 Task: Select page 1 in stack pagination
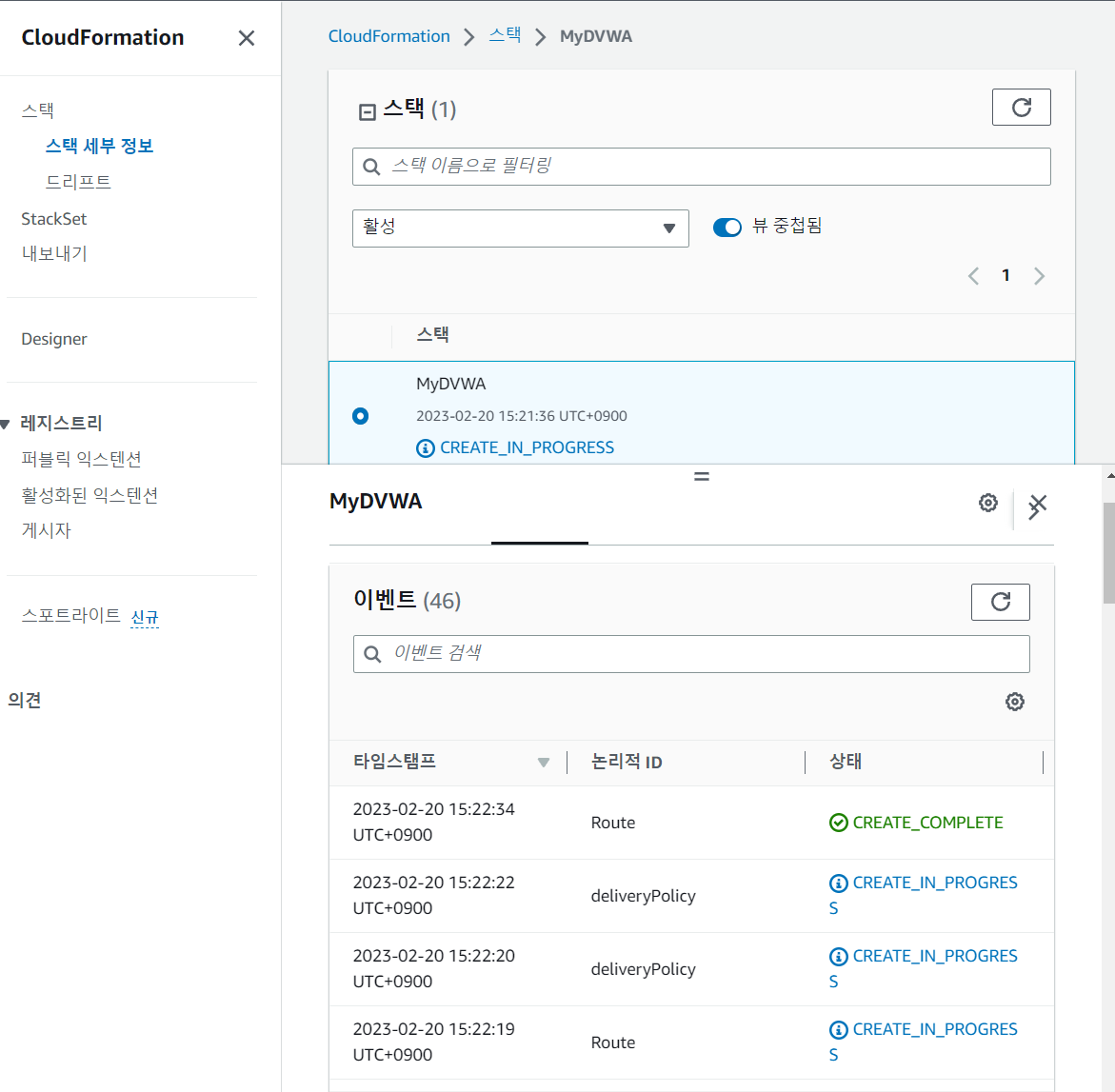[1005, 275]
